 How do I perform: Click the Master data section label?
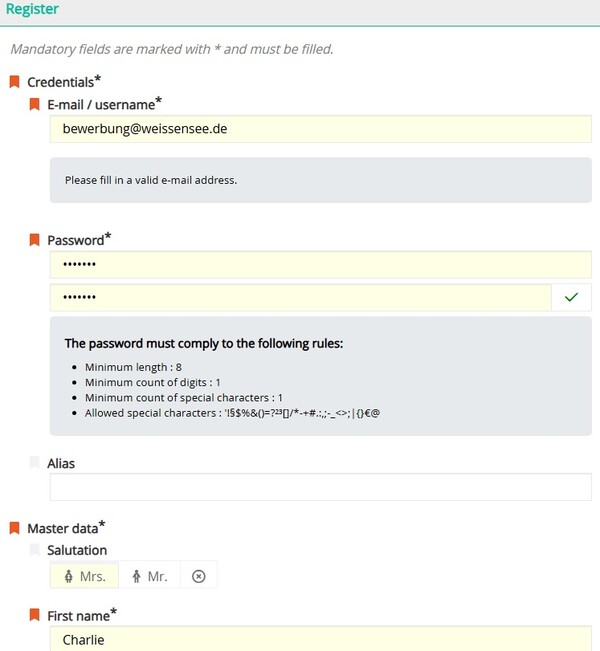pyautogui.click(x=63, y=527)
